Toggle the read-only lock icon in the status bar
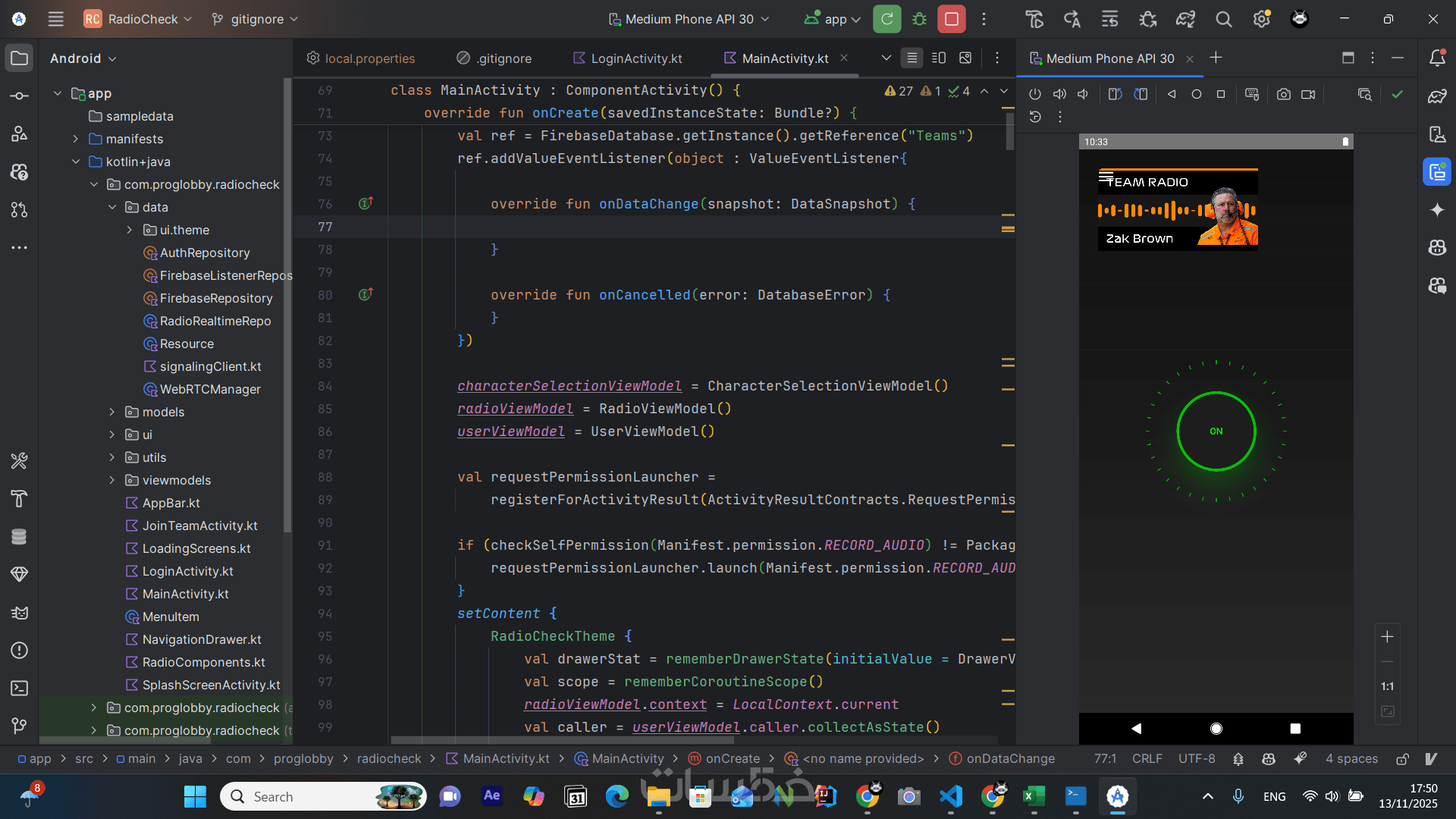 [x=1403, y=759]
